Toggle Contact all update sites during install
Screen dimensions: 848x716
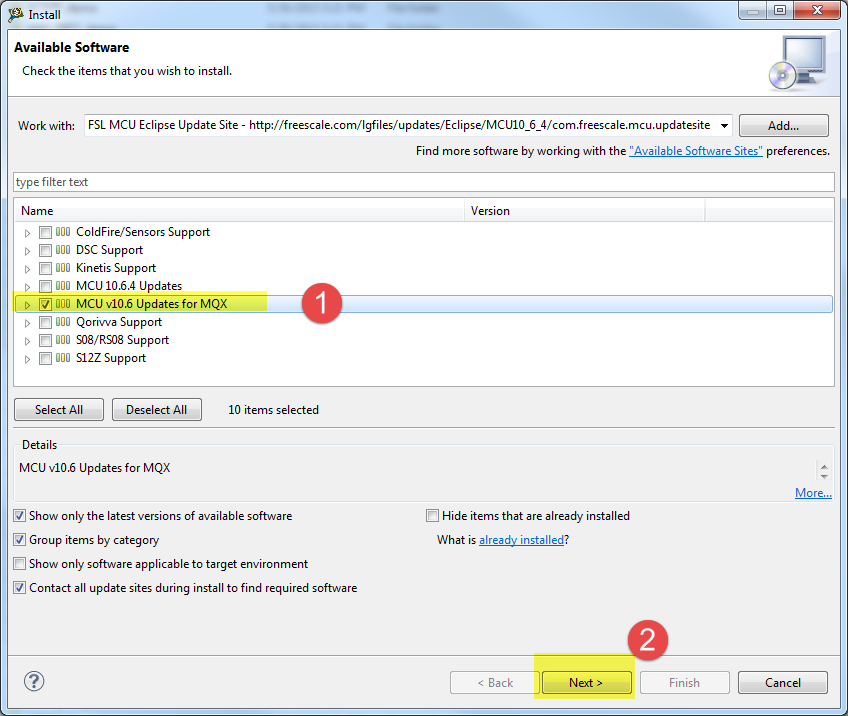click(x=19, y=588)
